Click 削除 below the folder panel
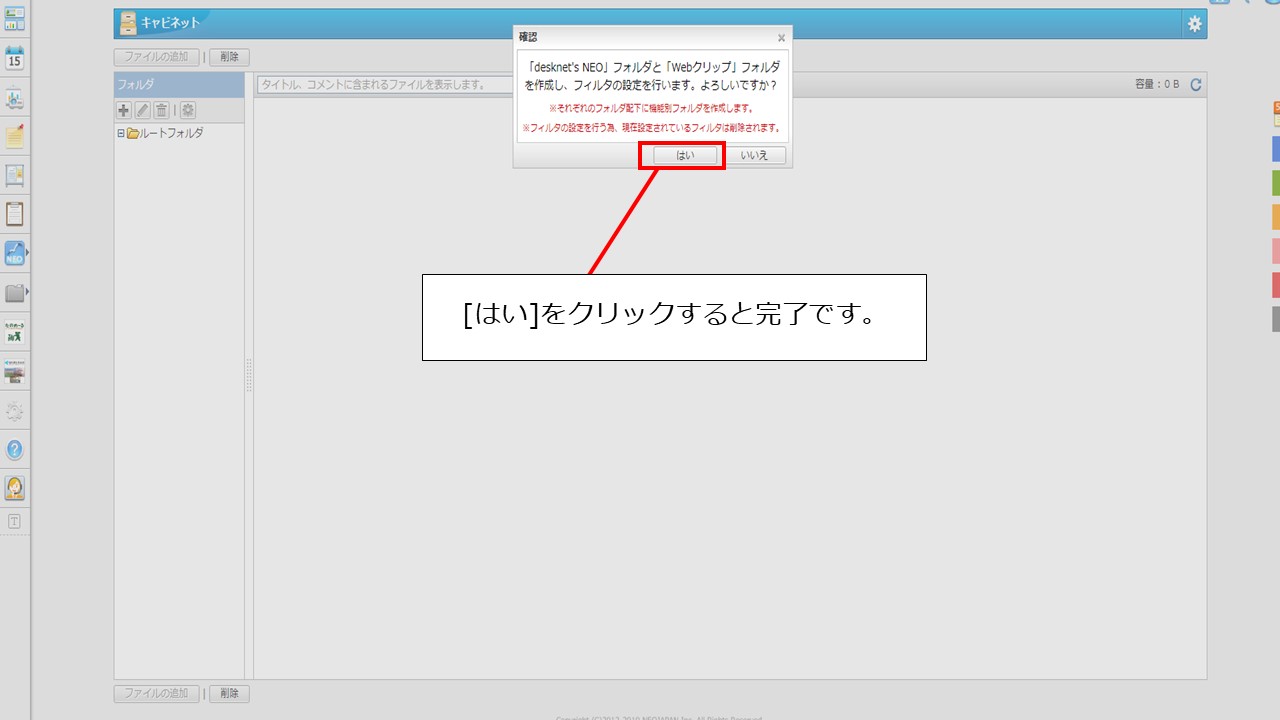This screenshot has width=1280, height=720. click(x=229, y=694)
